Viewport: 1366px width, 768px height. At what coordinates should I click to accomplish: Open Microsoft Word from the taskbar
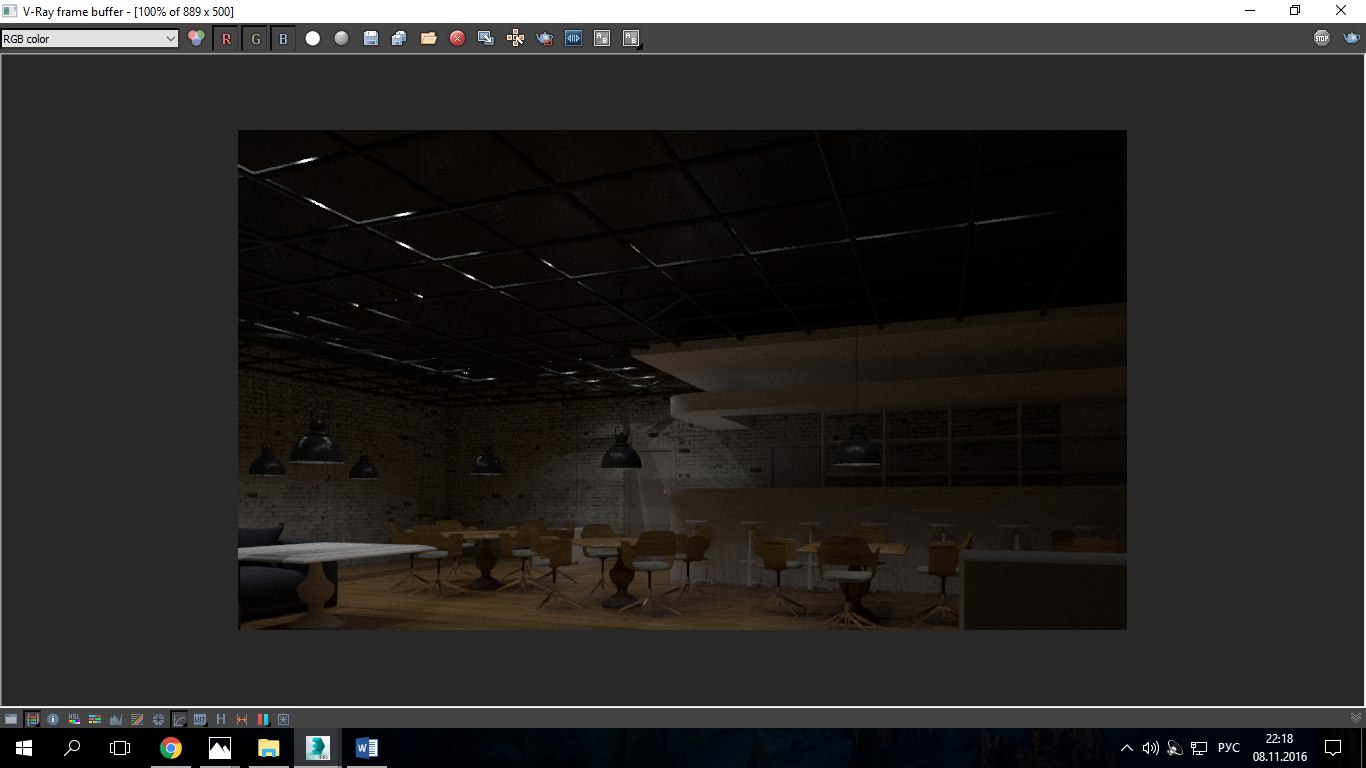[366, 748]
